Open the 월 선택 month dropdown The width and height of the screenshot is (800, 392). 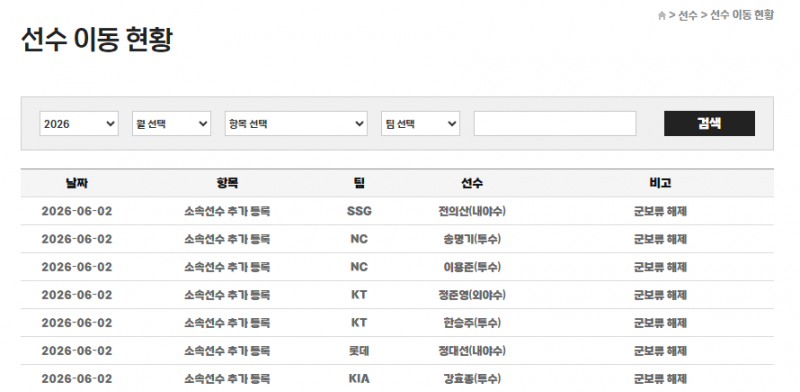(171, 124)
